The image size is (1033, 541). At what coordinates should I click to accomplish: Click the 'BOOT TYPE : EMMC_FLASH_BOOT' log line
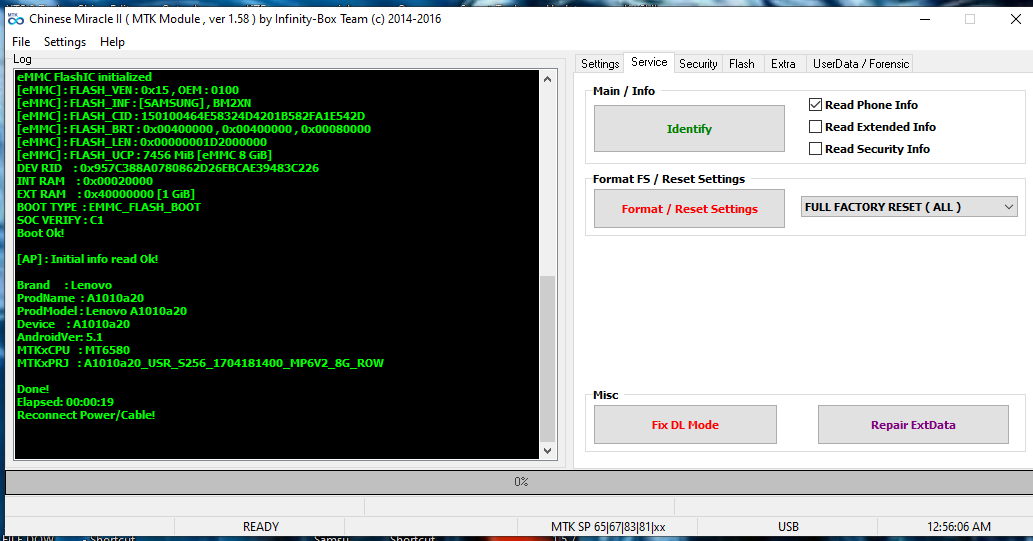click(x=109, y=207)
